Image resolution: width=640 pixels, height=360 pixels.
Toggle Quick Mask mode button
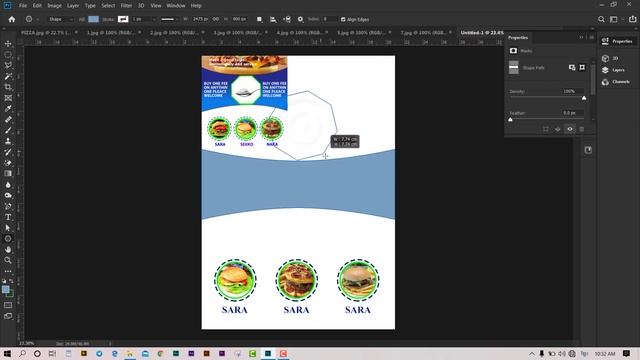click(x=8, y=305)
